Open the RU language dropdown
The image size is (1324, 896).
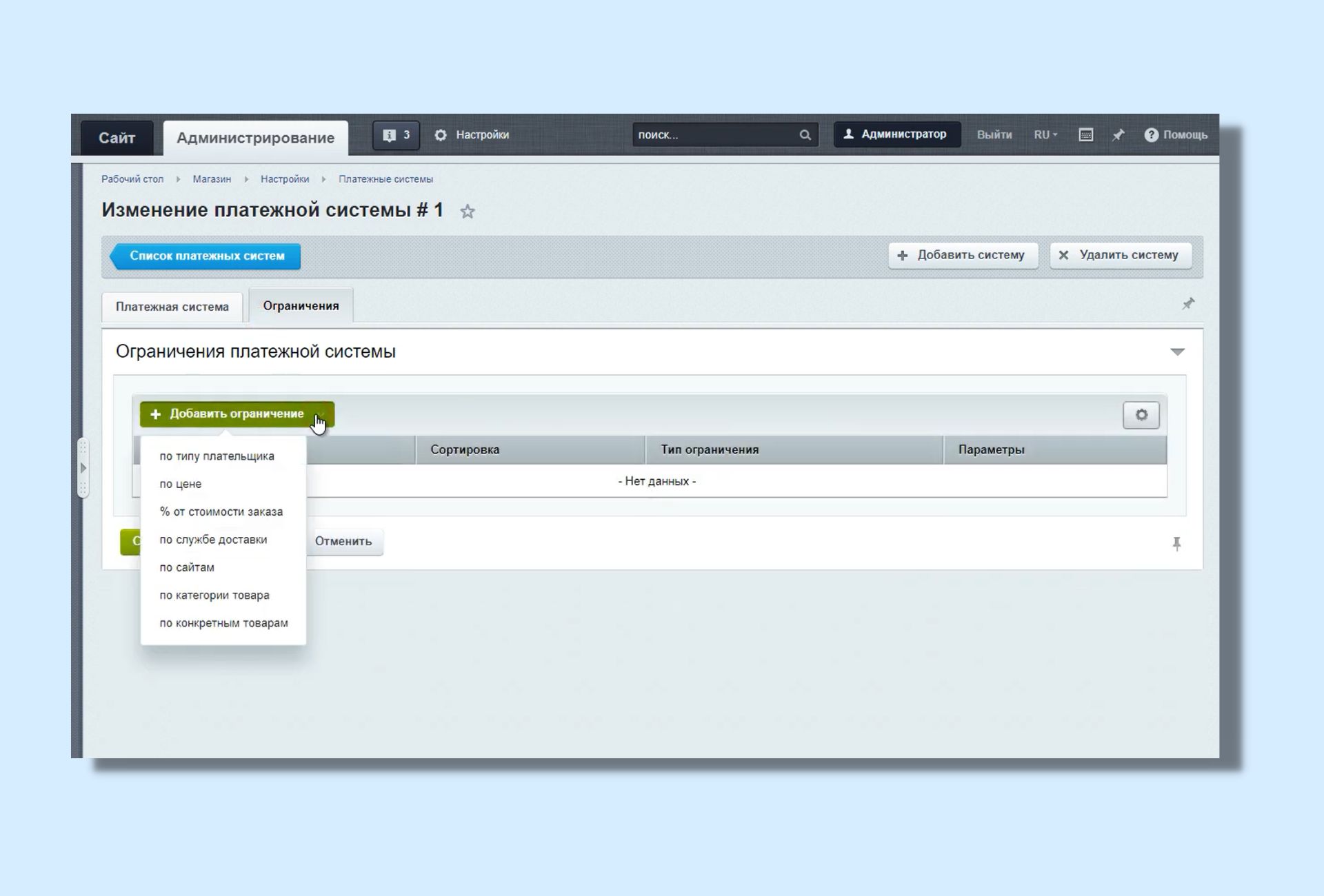[x=1045, y=135]
